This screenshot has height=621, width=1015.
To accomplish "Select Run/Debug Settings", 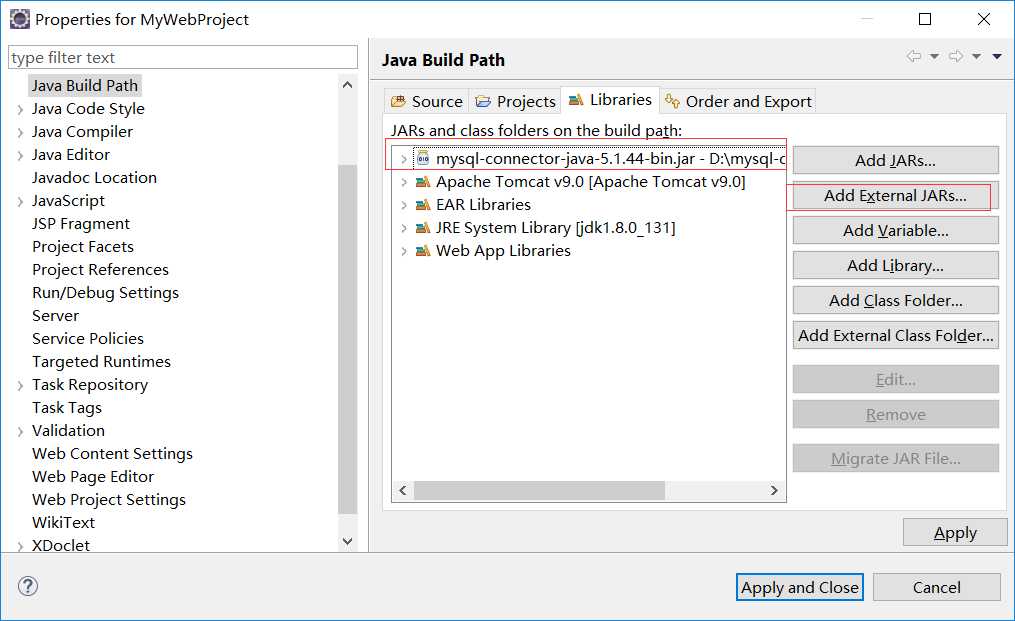I will pyautogui.click(x=106, y=293).
